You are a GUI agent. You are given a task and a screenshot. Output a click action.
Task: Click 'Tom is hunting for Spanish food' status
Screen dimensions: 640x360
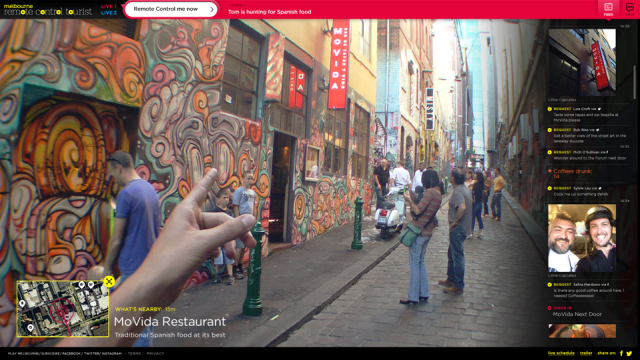[x=269, y=12]
